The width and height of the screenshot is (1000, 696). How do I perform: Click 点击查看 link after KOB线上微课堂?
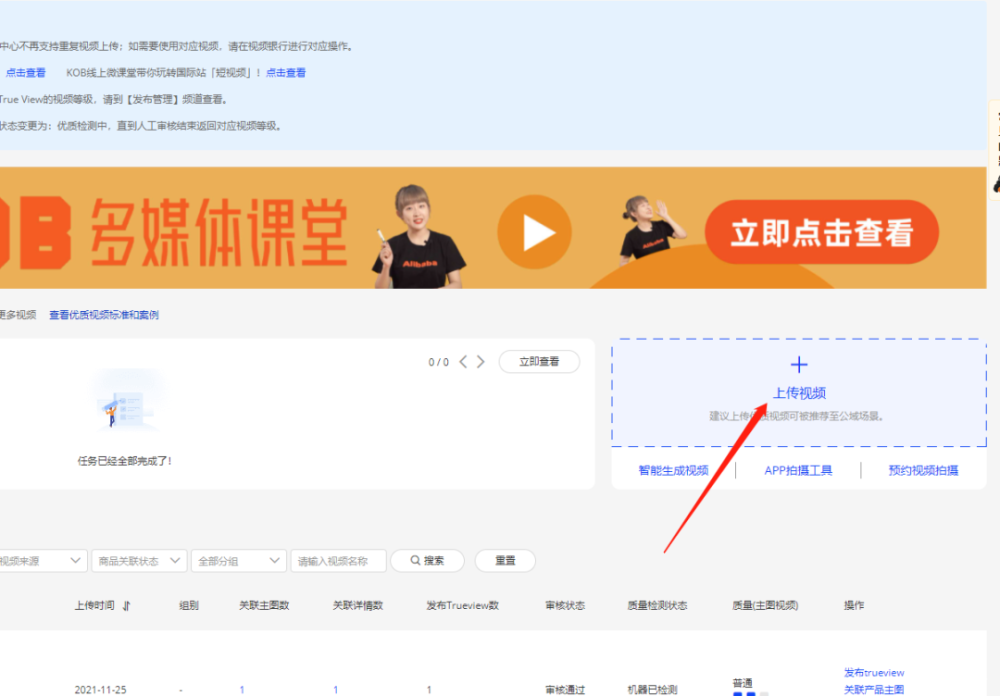pyautogui.click(x=286, y=73)
